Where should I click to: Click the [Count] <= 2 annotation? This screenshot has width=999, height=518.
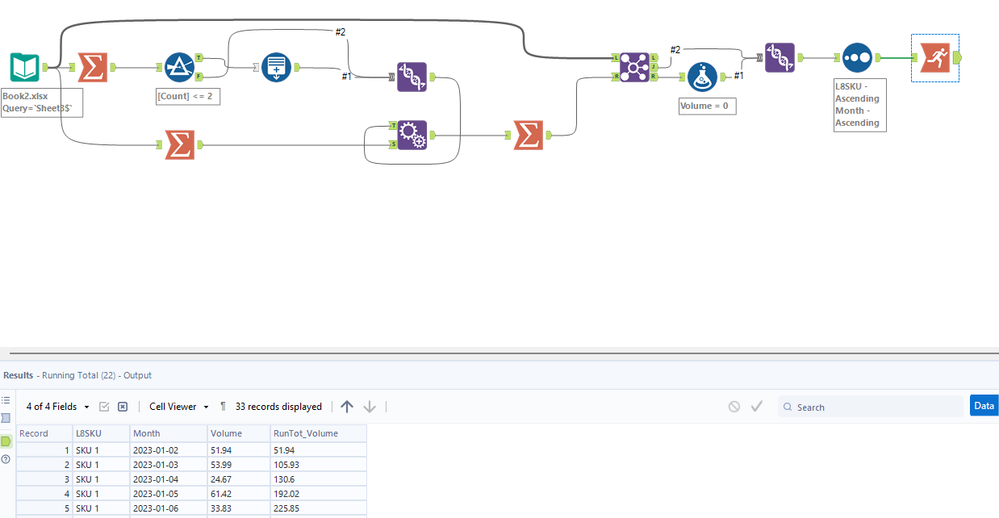[x=188, y=96]
